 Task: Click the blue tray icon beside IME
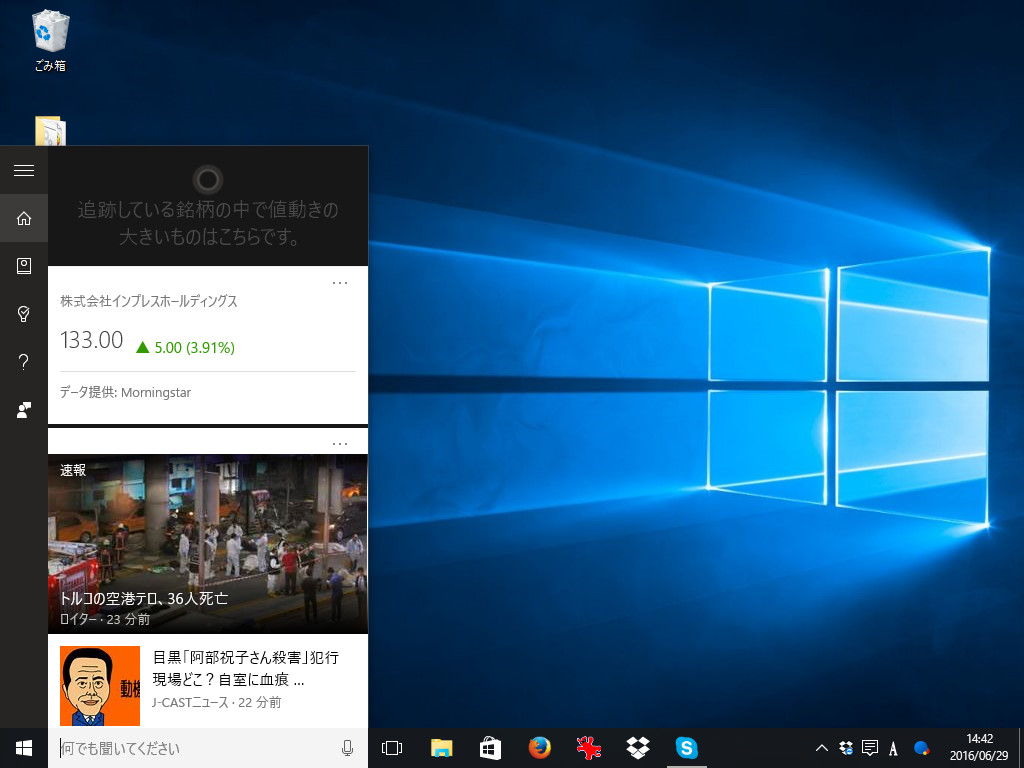pos(921,748)
